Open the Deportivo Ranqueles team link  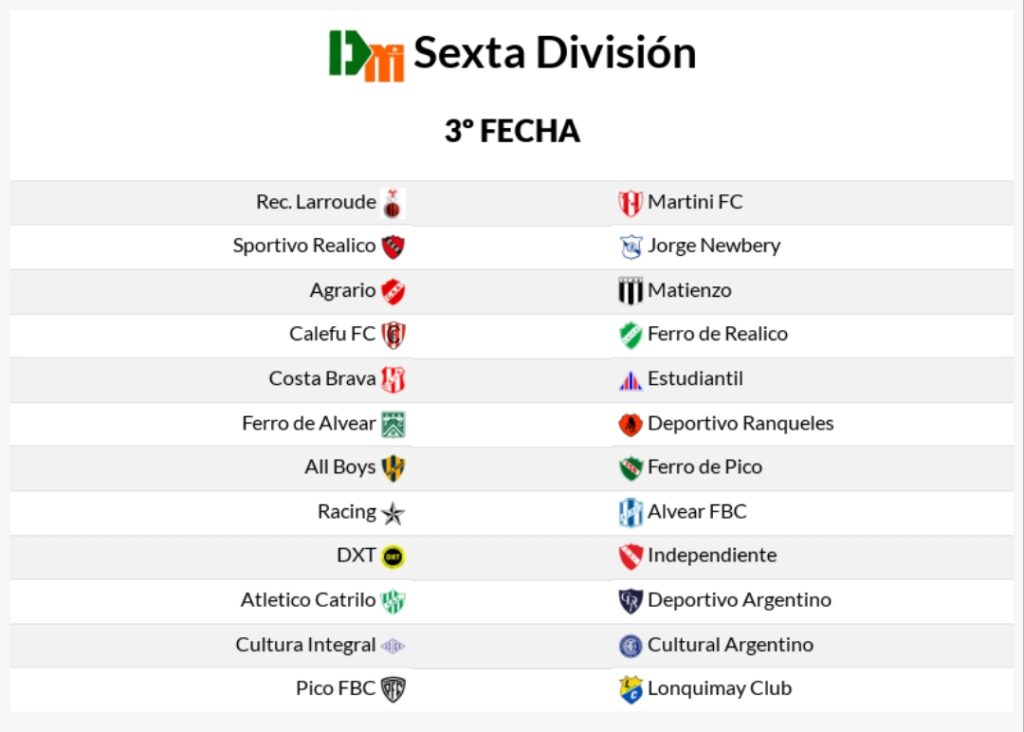pos(740,423)
